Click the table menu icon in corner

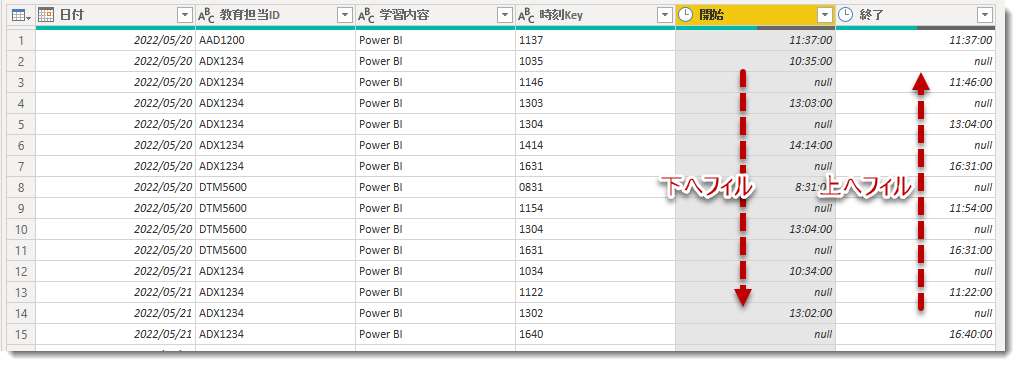click(x=21, y=15)
